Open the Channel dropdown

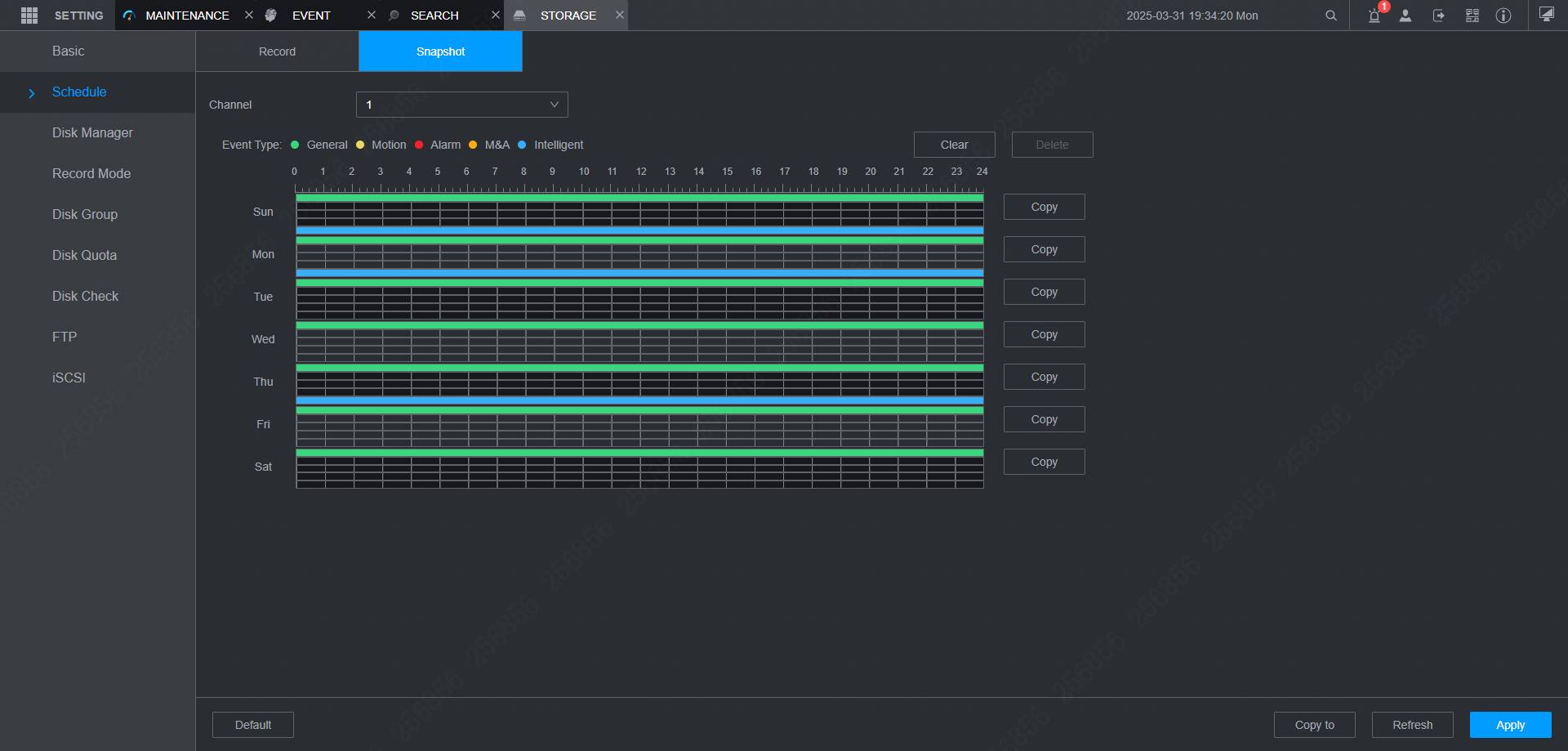pyautogui.click(x=462, y=105)
